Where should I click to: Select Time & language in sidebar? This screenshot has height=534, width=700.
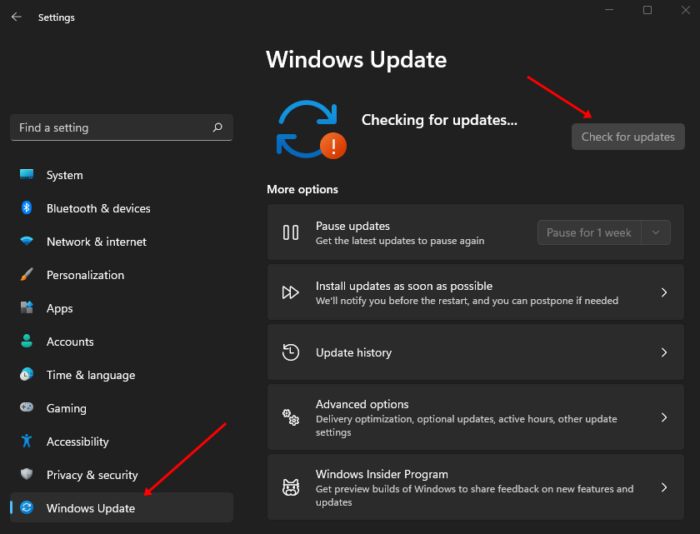(x=90, y=375)
